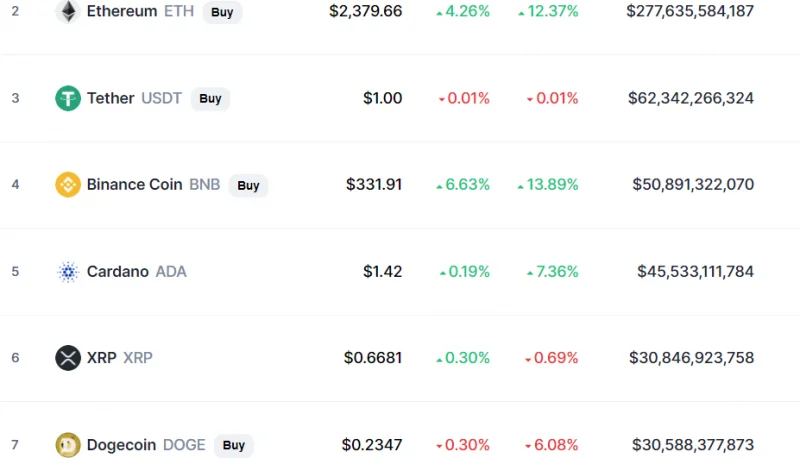This screenshot has width=800, height=458.
Task: Click Cardano's market cap $45,533,111,784
Action: 695,271
